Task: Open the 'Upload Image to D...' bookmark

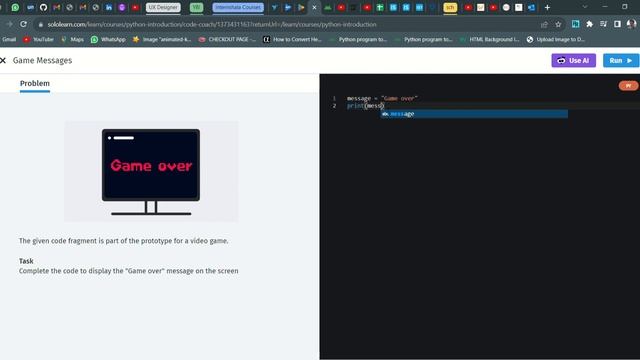Action: point(556,40)
